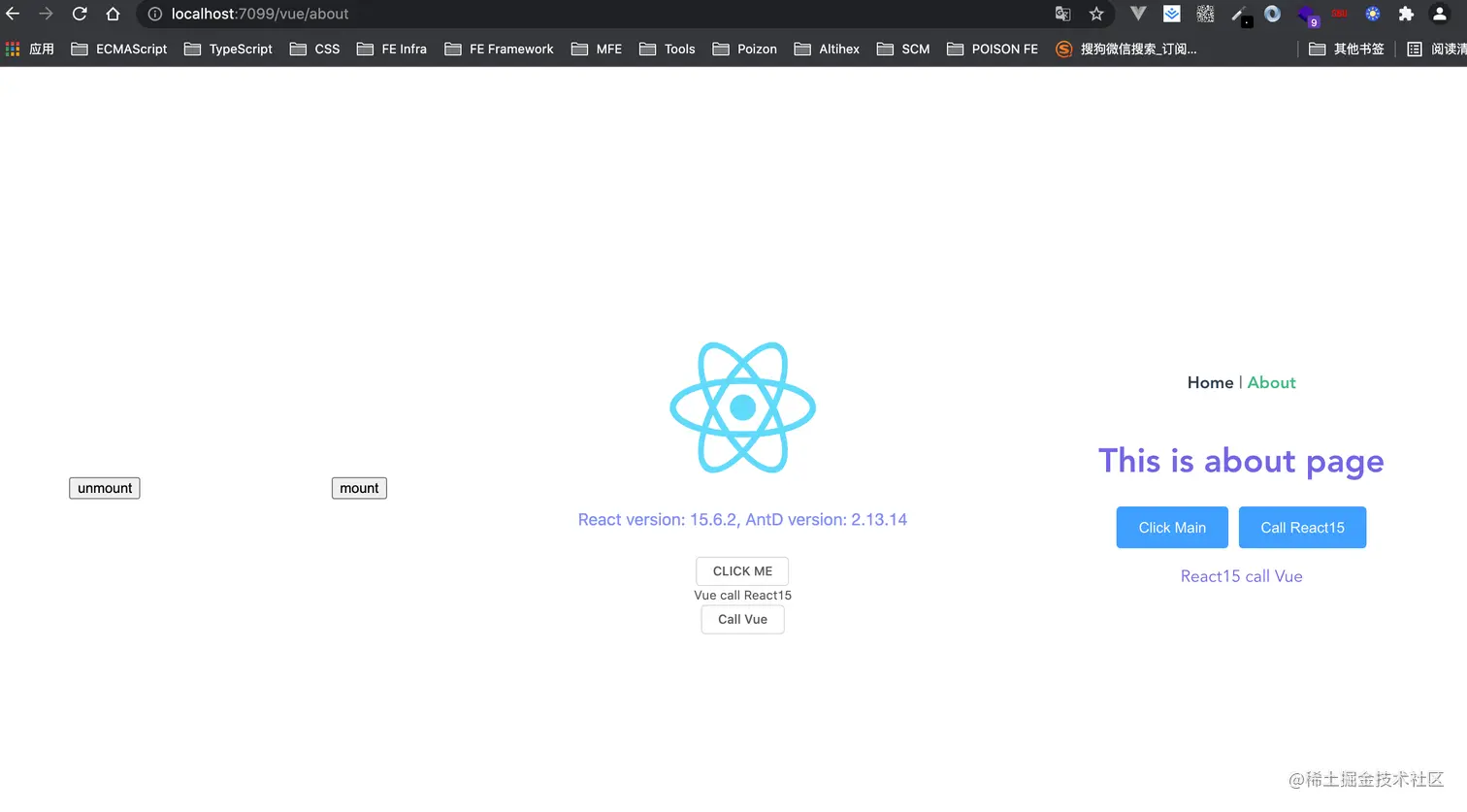Click the mount button

point(359,488)
